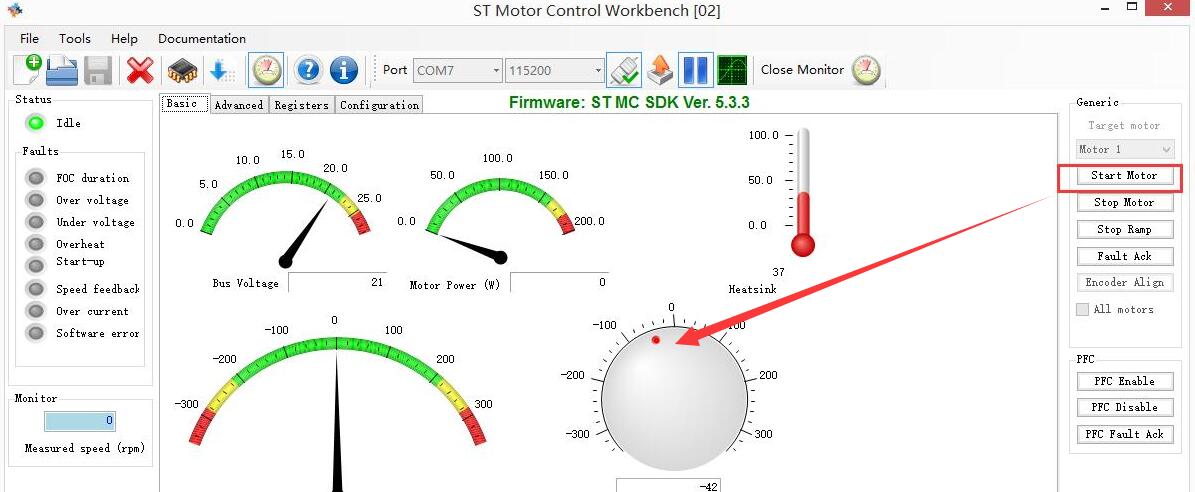Screen dimensions: 1195x492
Task: Click the PFC Fault Ack button
Action: click(1124, 433)
